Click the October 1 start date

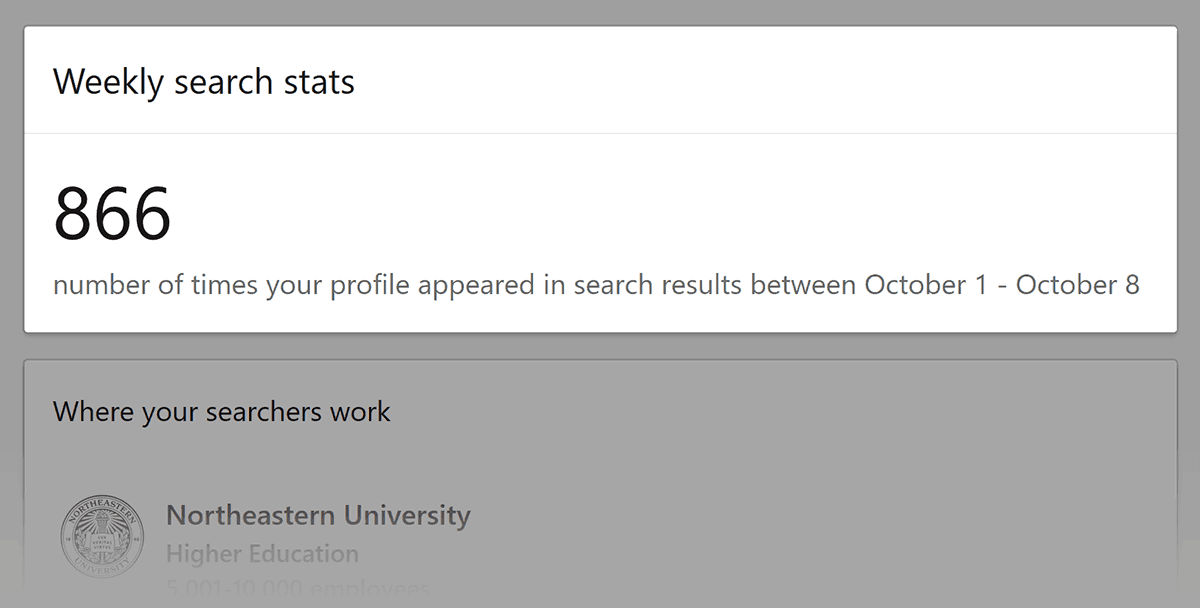[930, 285]
